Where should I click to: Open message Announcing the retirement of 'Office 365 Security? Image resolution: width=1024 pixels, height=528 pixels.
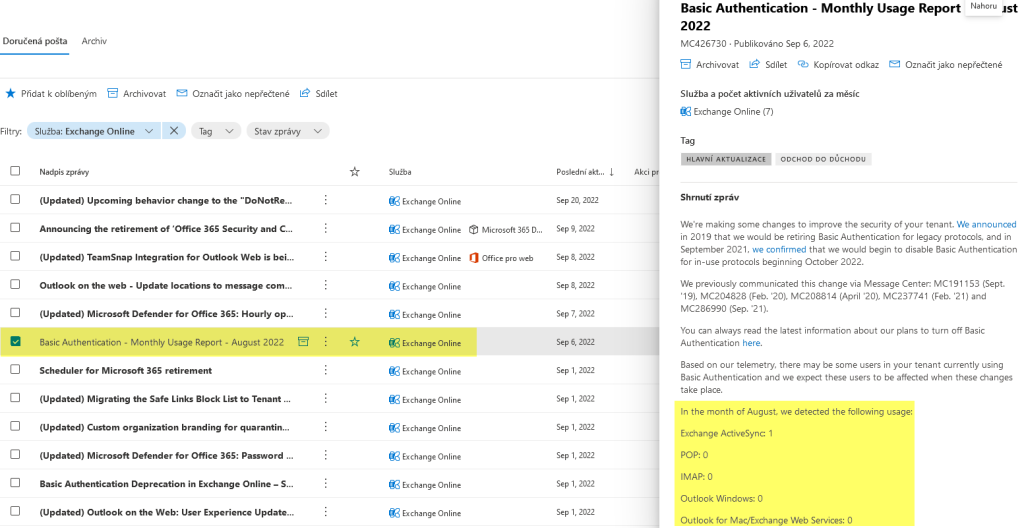[x=166, y=229]
